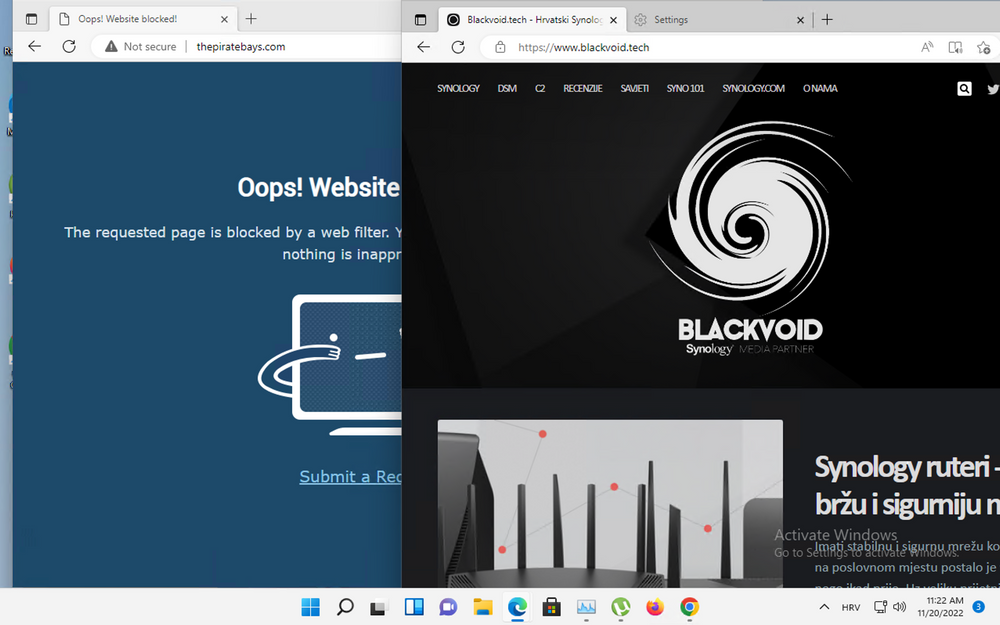Open the search icon on Blackvoid site
1000x625 pixels.
[x=964, y=89]
